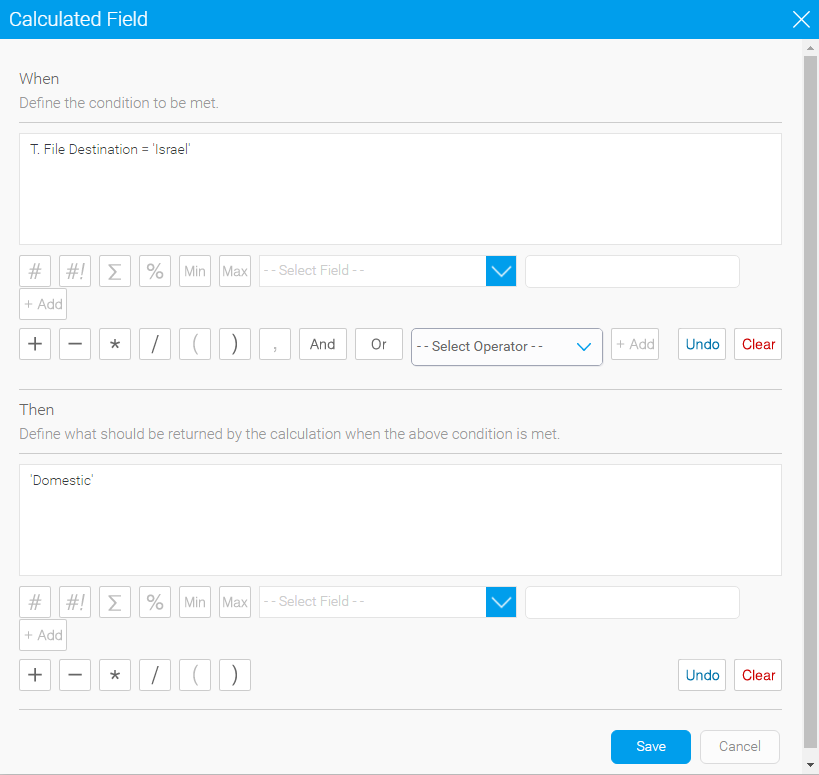The width and height of the screenshot is (819, 775).
Task: Clear the Then expression
Action: pos(758,675)
